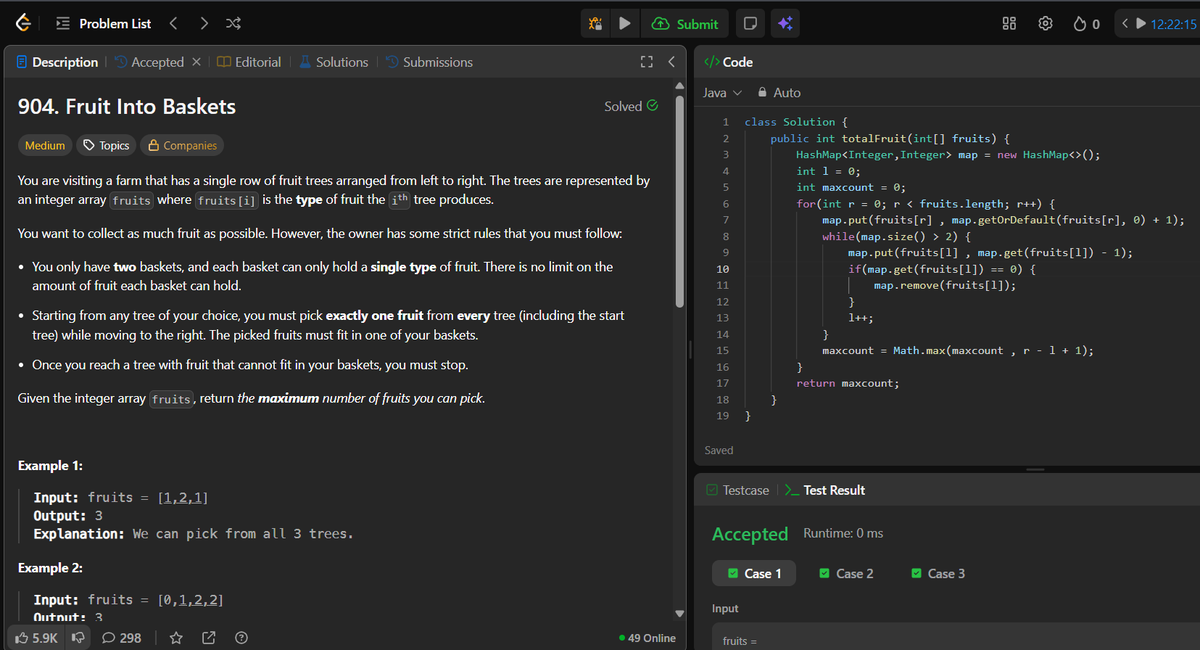Screen dimensions: 1200x650
Task: Open the help question mark icon
Action: point(240,637)
